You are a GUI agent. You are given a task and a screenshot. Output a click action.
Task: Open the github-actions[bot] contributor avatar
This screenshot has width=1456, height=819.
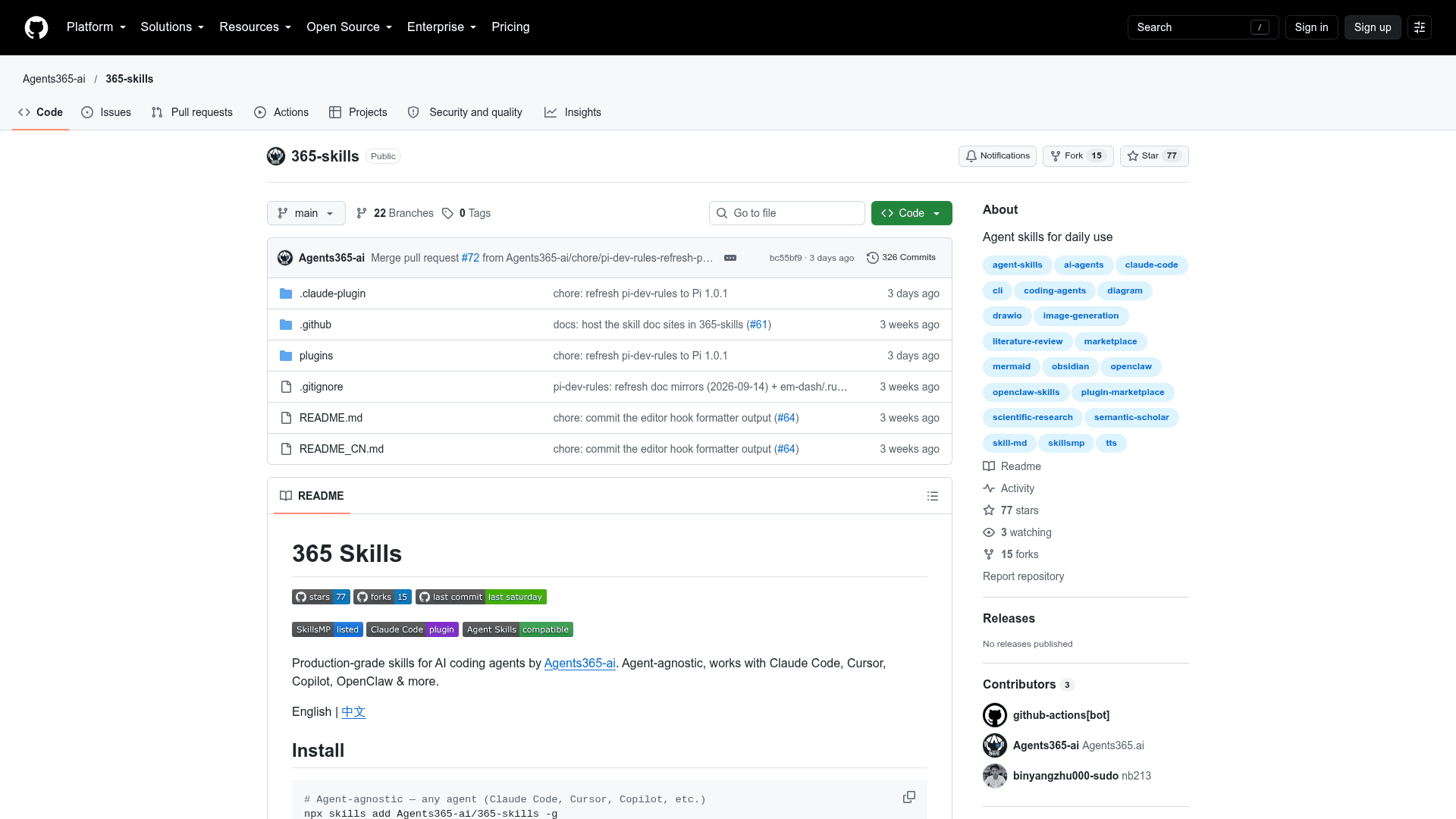click(995, 715)
